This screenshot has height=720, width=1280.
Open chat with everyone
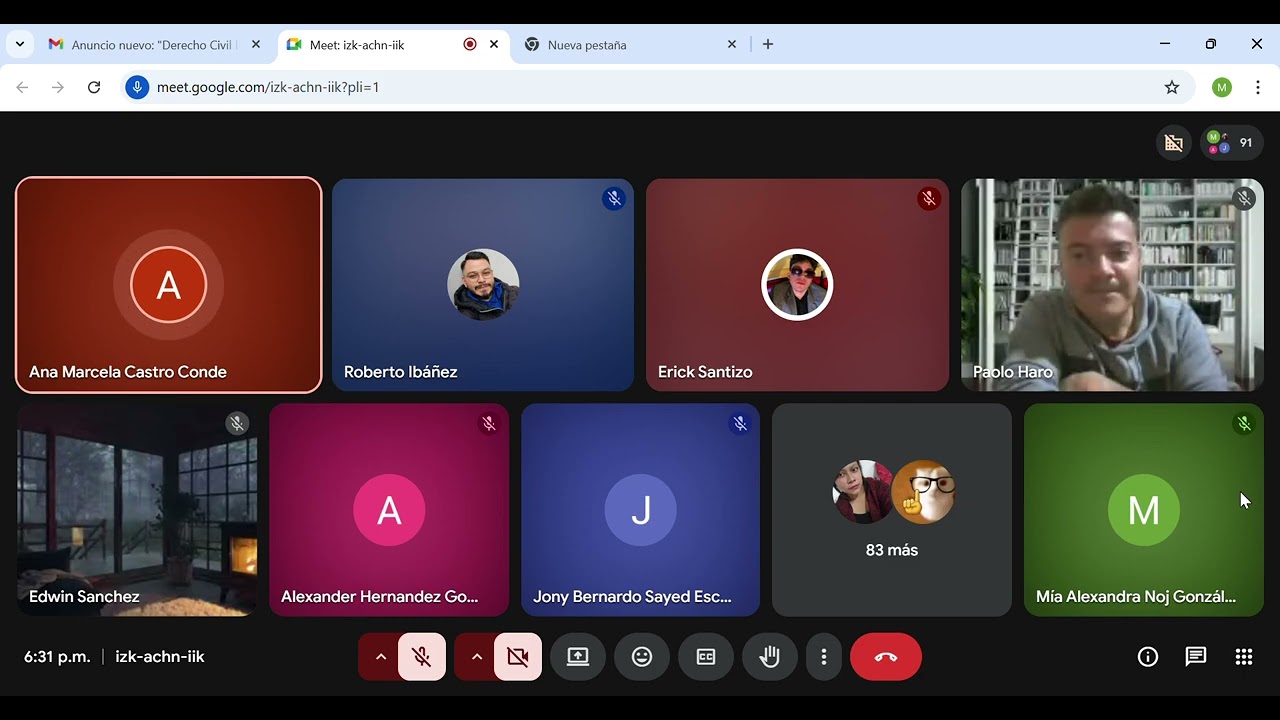(1196, 657)
